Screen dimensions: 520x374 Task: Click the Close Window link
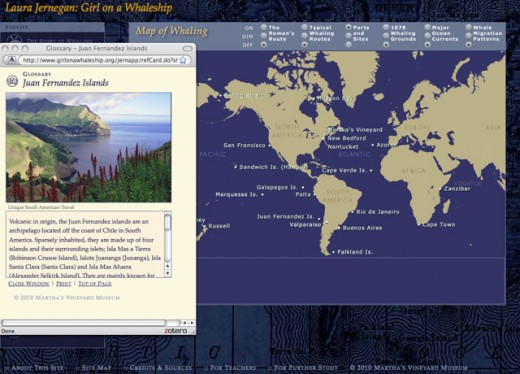29,284
